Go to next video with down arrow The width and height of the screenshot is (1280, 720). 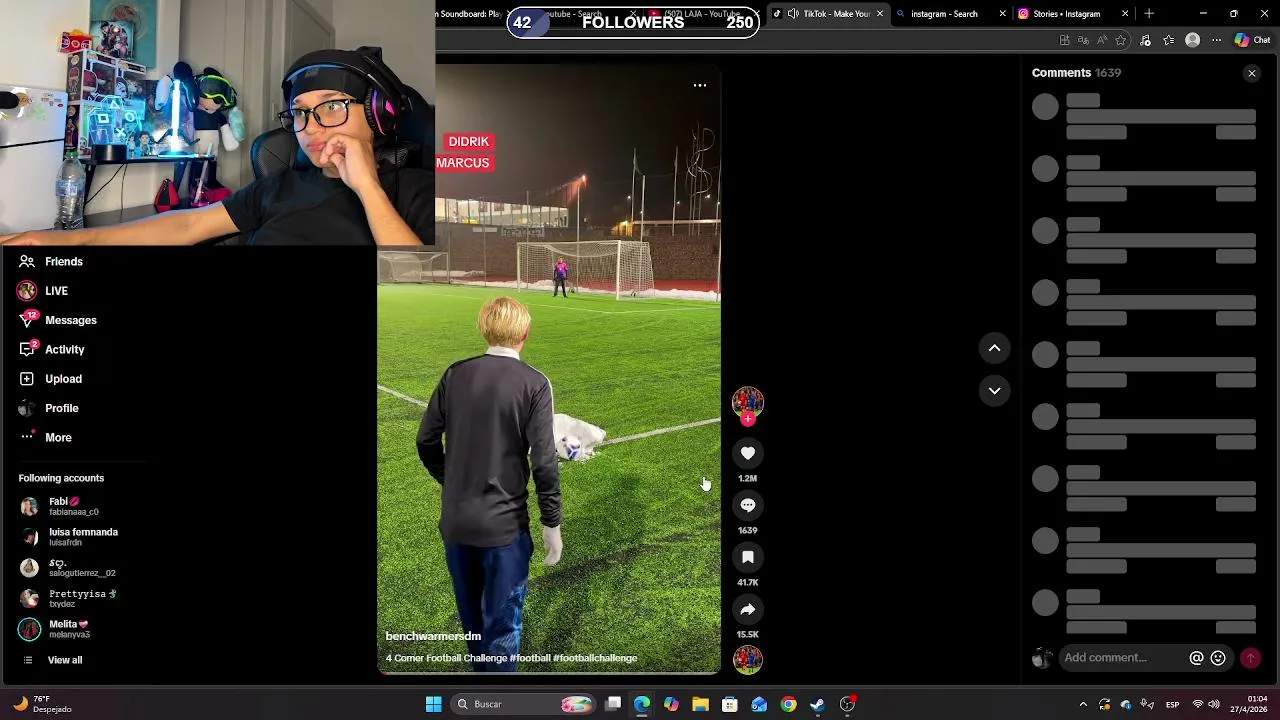pos(995,391)
